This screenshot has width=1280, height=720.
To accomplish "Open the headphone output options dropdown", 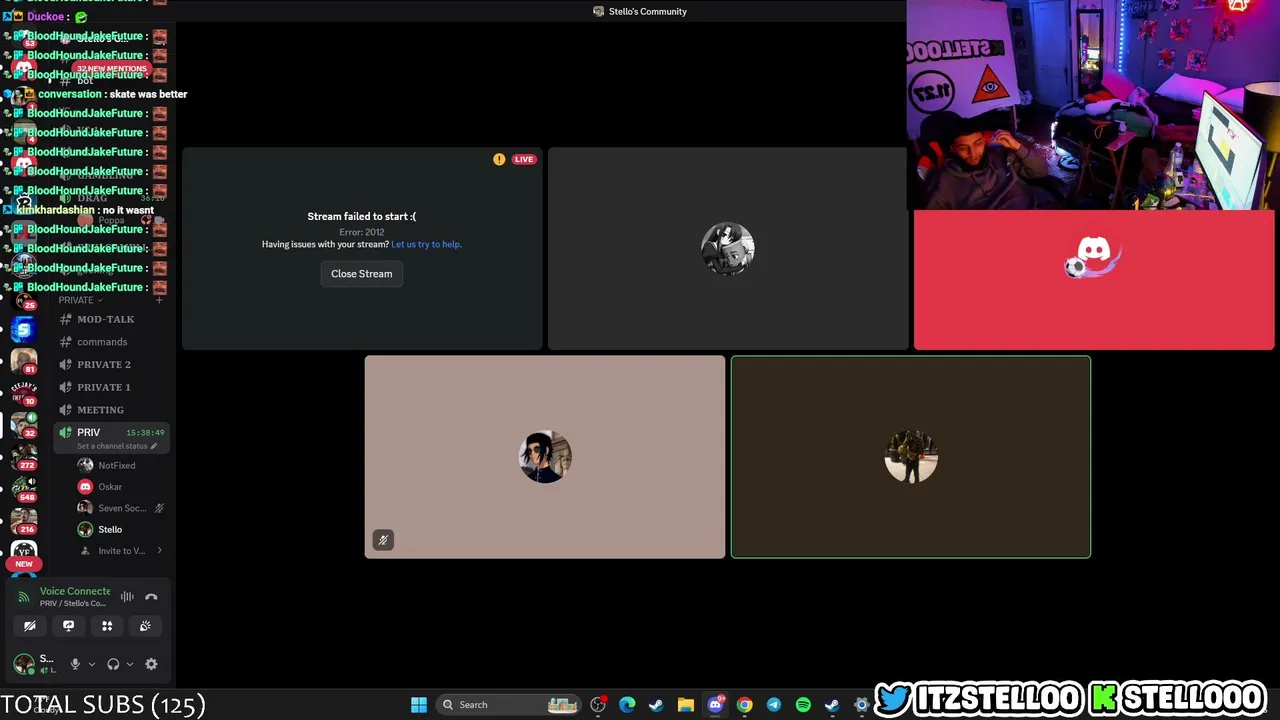I will [x=129, y=664].
